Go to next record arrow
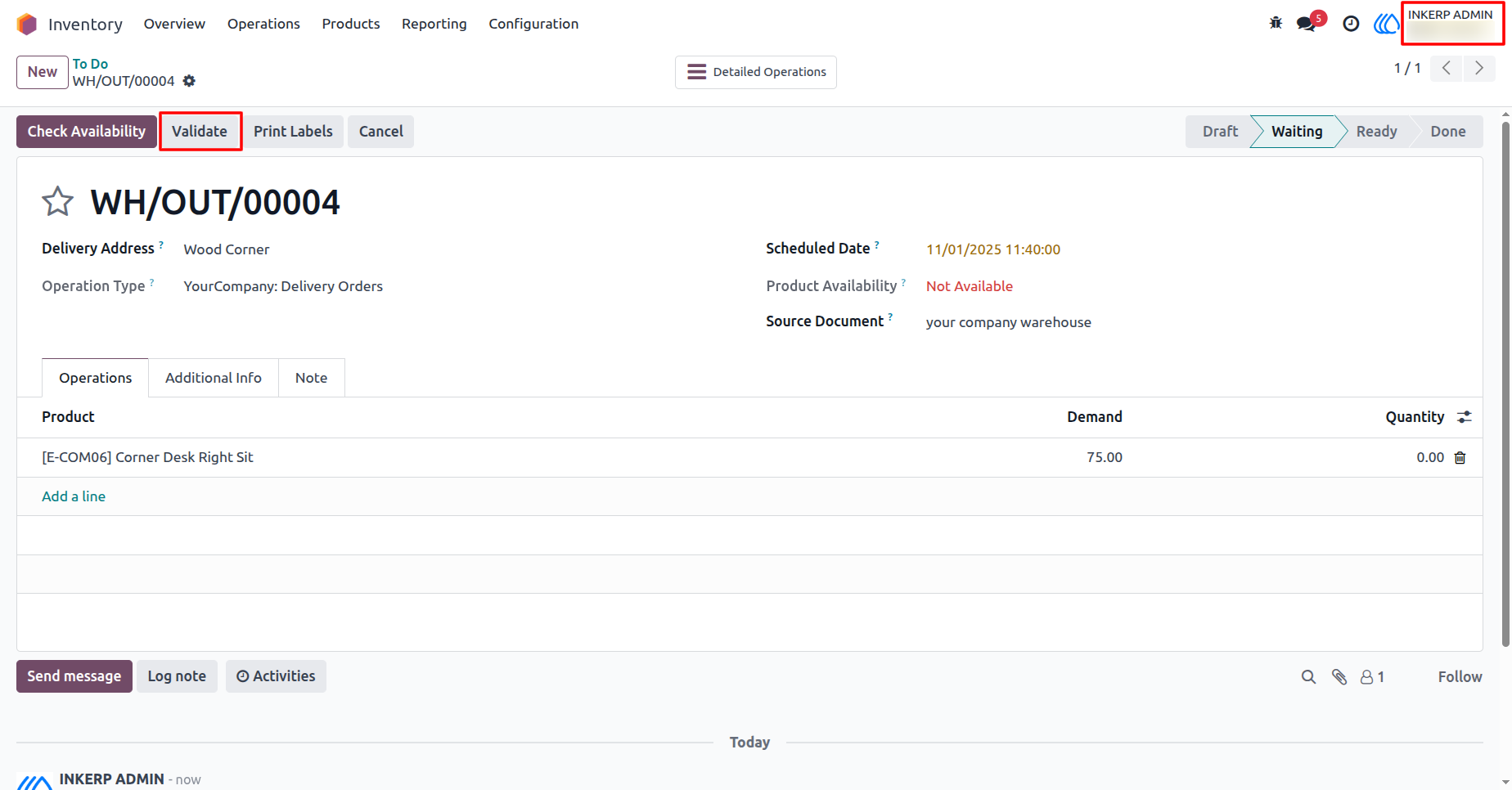 pyautogui.click(x=1479, y=68)
